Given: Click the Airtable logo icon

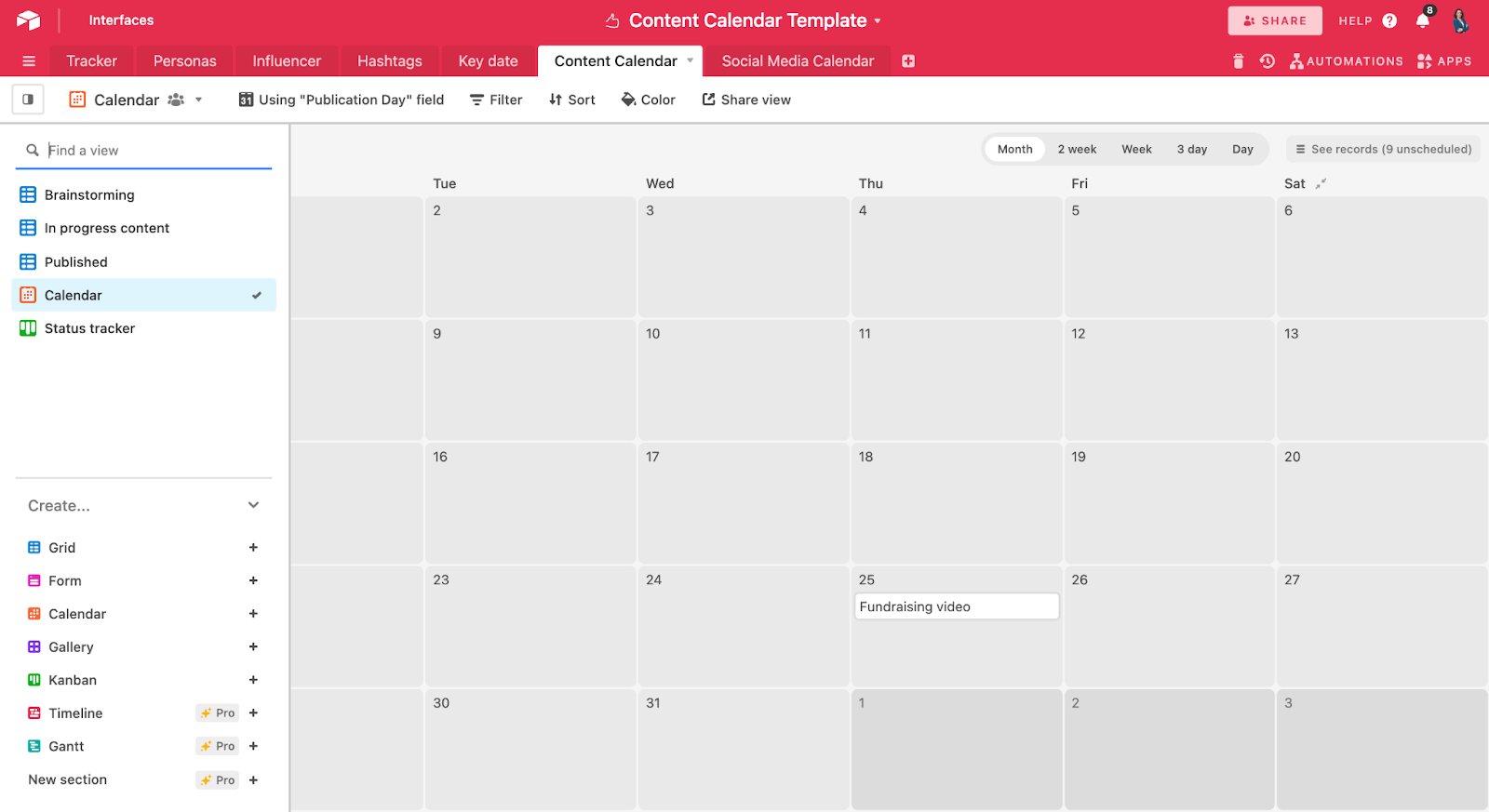Looking at the screenshot, I should click(x=28, y=20).
